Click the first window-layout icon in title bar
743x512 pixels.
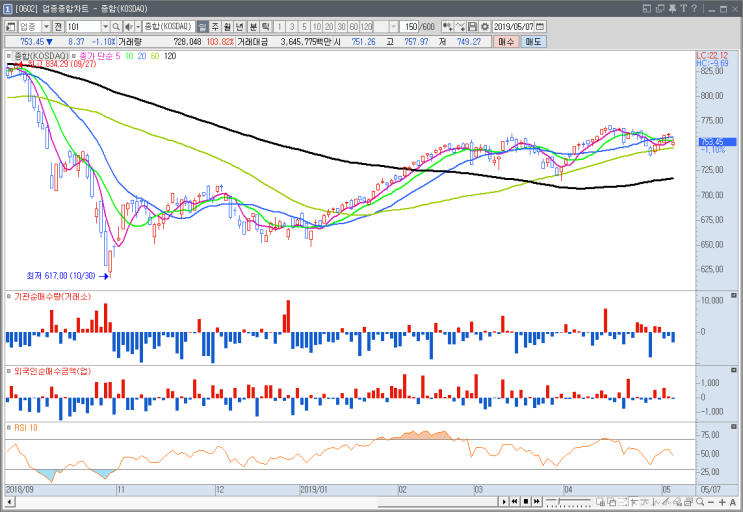647,9
